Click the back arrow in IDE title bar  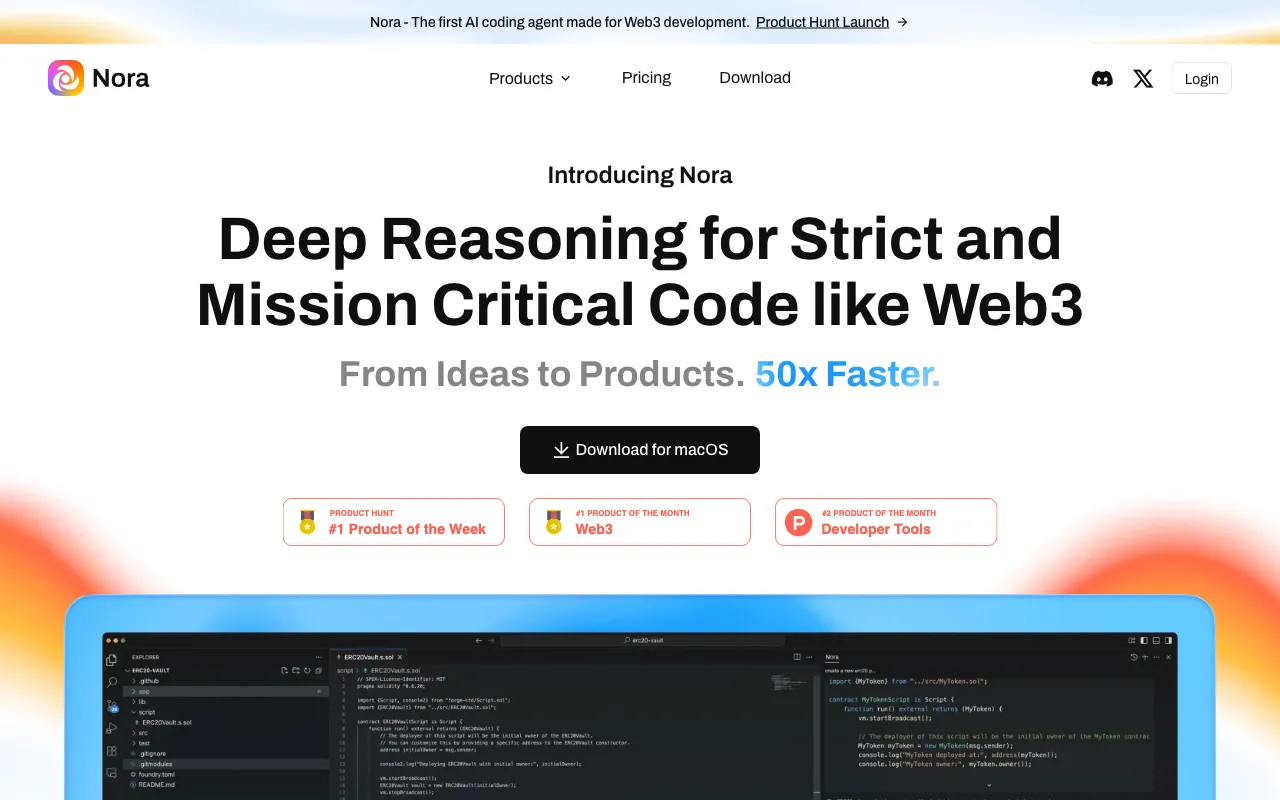click(x=478, y=640)
